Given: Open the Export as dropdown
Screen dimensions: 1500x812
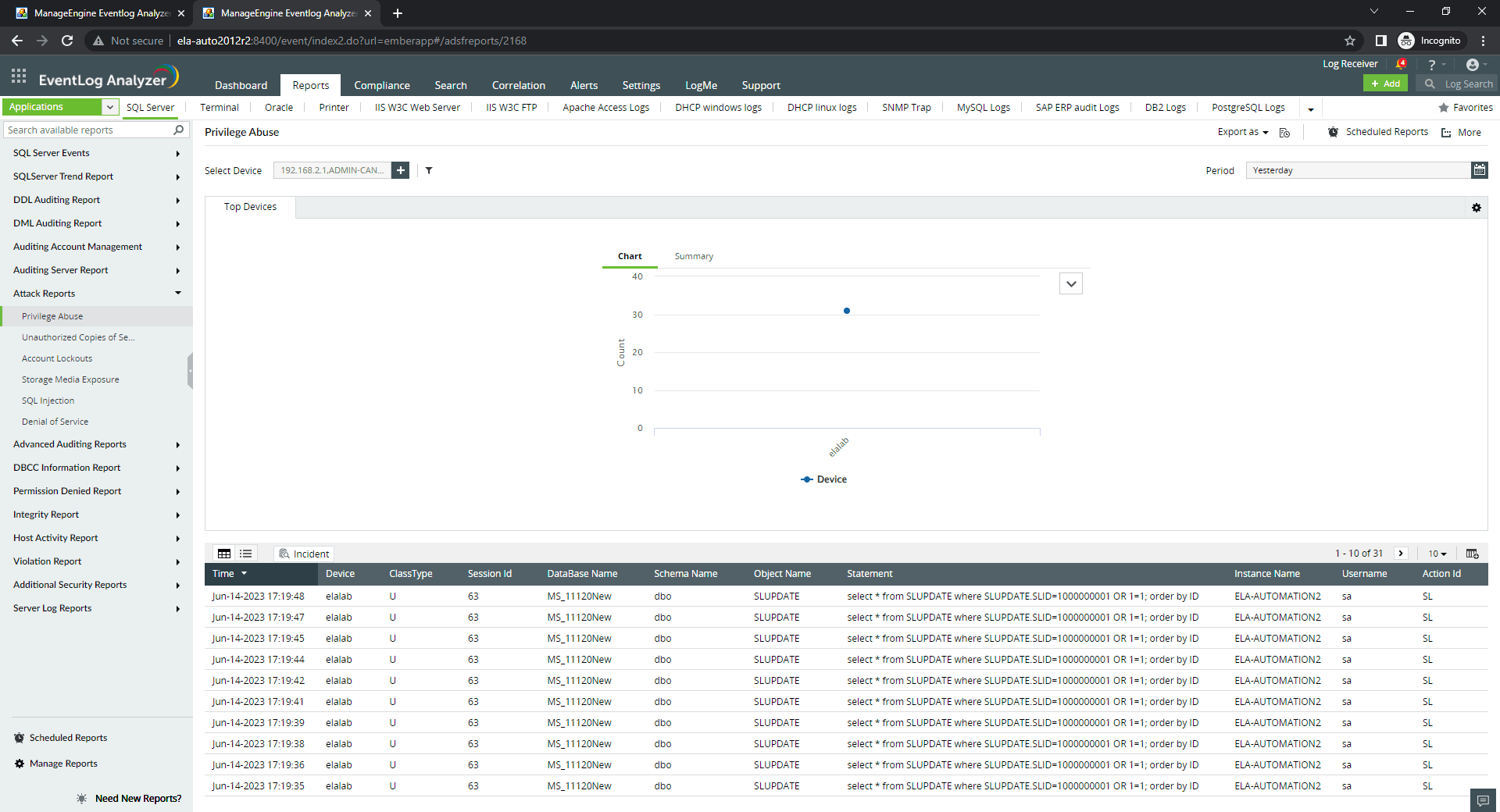Looking at the screenshot, I should (x=1242, y=132).
